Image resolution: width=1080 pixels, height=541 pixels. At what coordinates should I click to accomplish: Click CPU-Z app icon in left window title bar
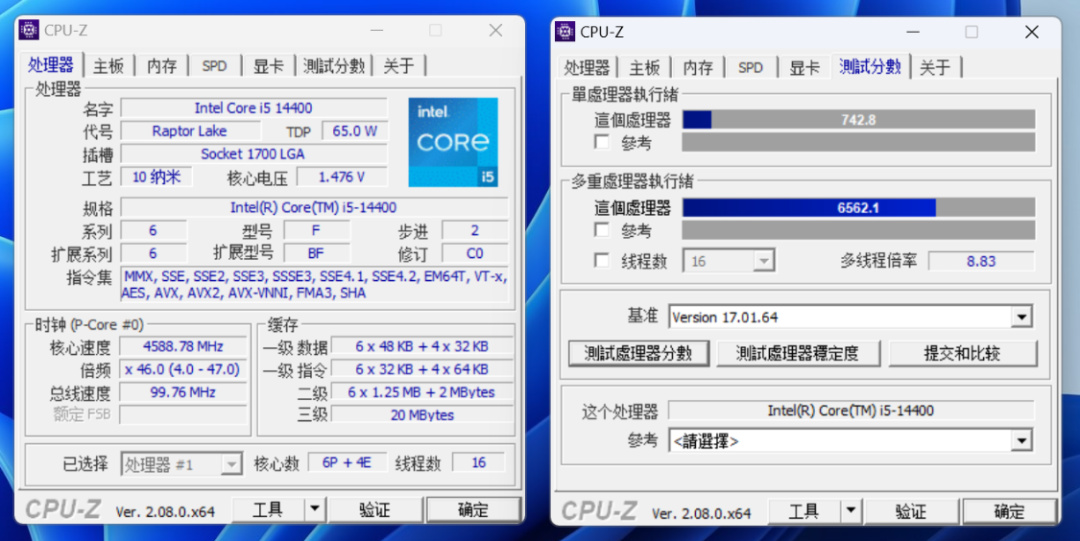[x=29, y=30]
